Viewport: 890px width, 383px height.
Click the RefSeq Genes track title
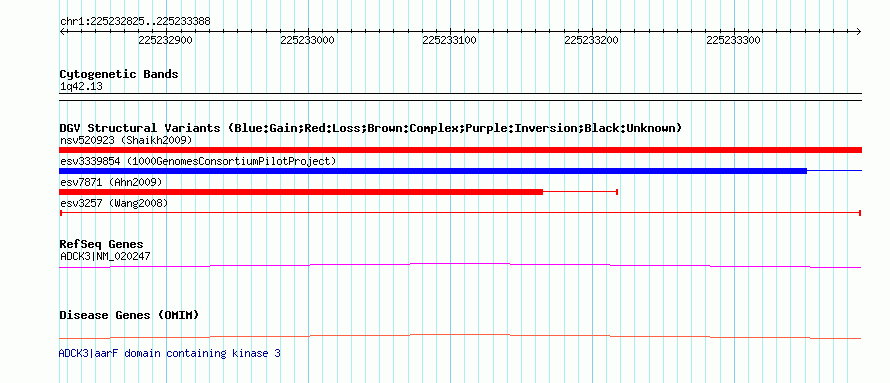102,245
